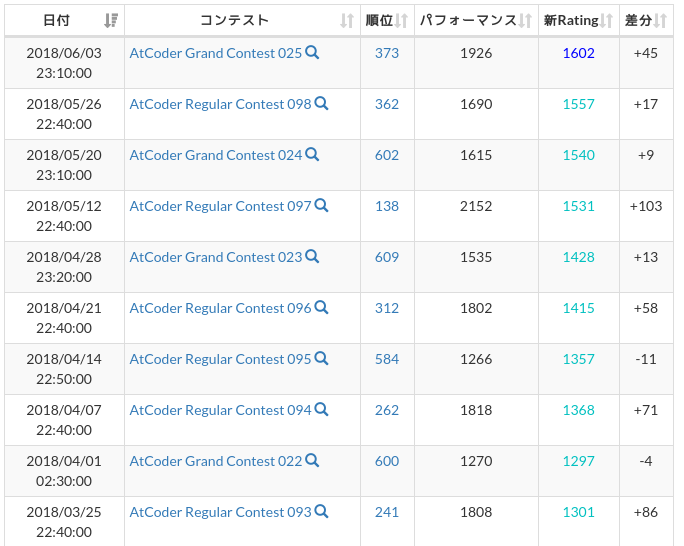
Task: Click magnifier icon beside Regular Contest 098
Action: pyautogui.click(x=321, y=104)
